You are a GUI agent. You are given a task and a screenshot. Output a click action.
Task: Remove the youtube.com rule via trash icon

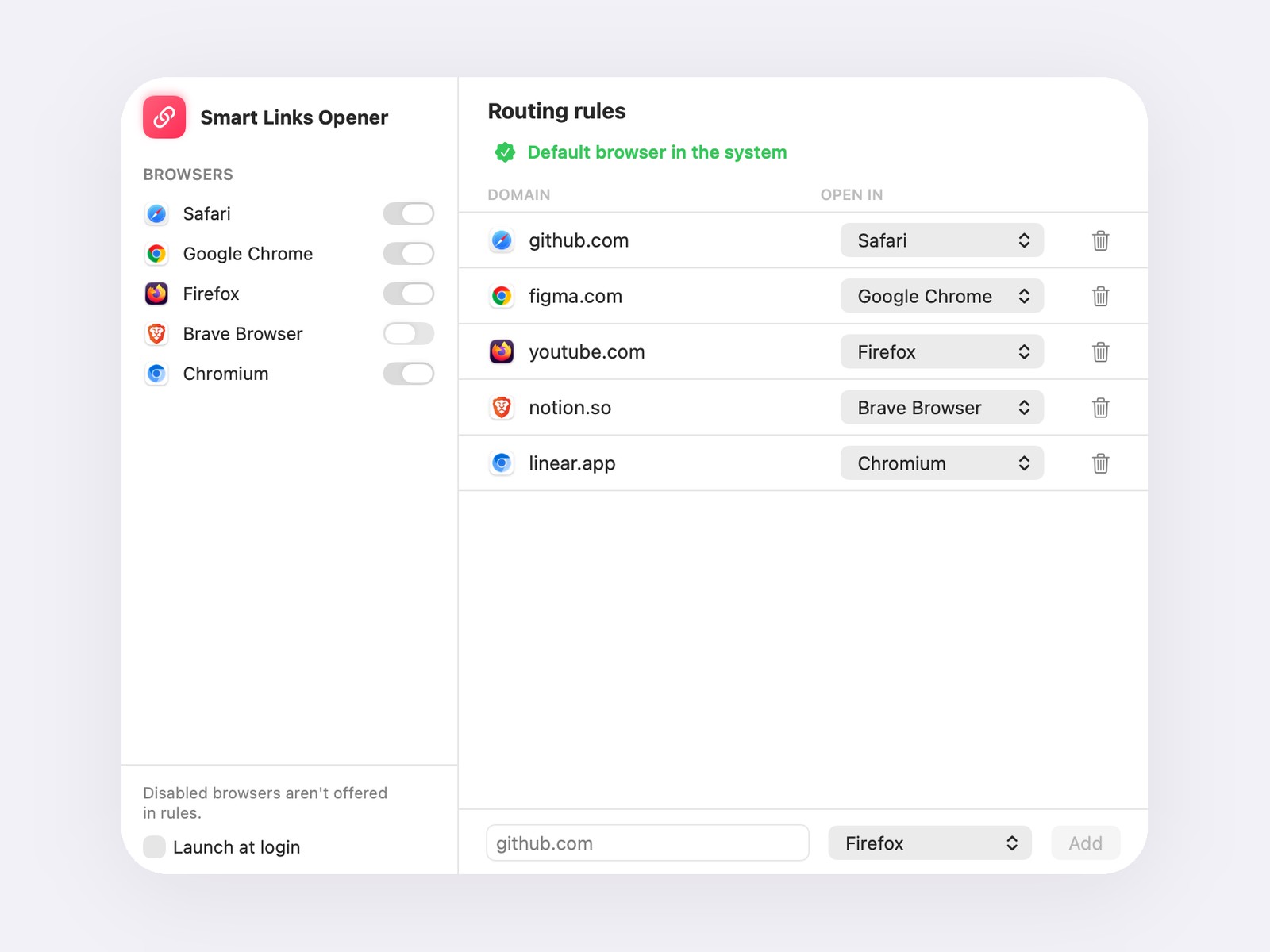[1100, 351]
